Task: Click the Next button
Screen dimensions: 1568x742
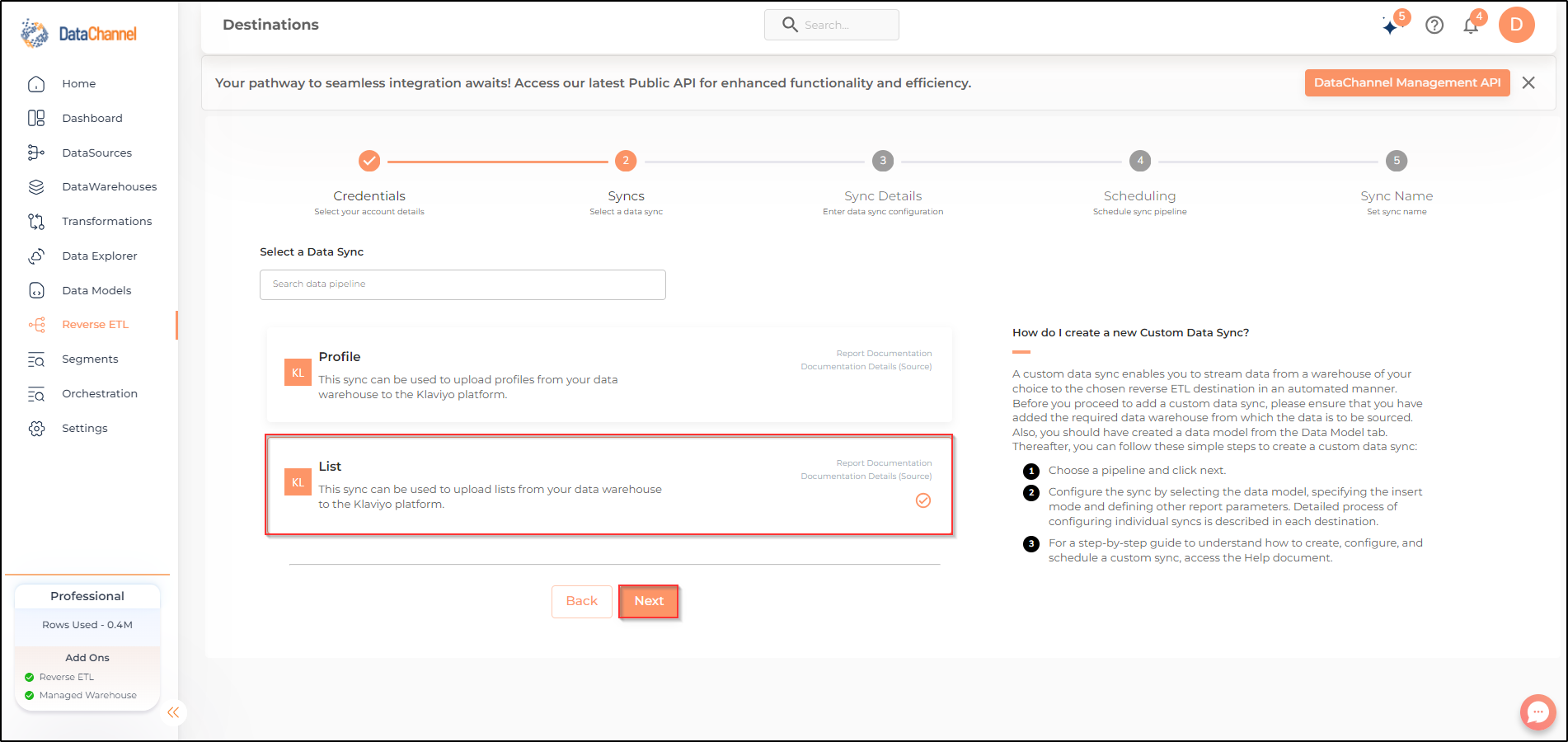Action: click(x=649, y=601)
